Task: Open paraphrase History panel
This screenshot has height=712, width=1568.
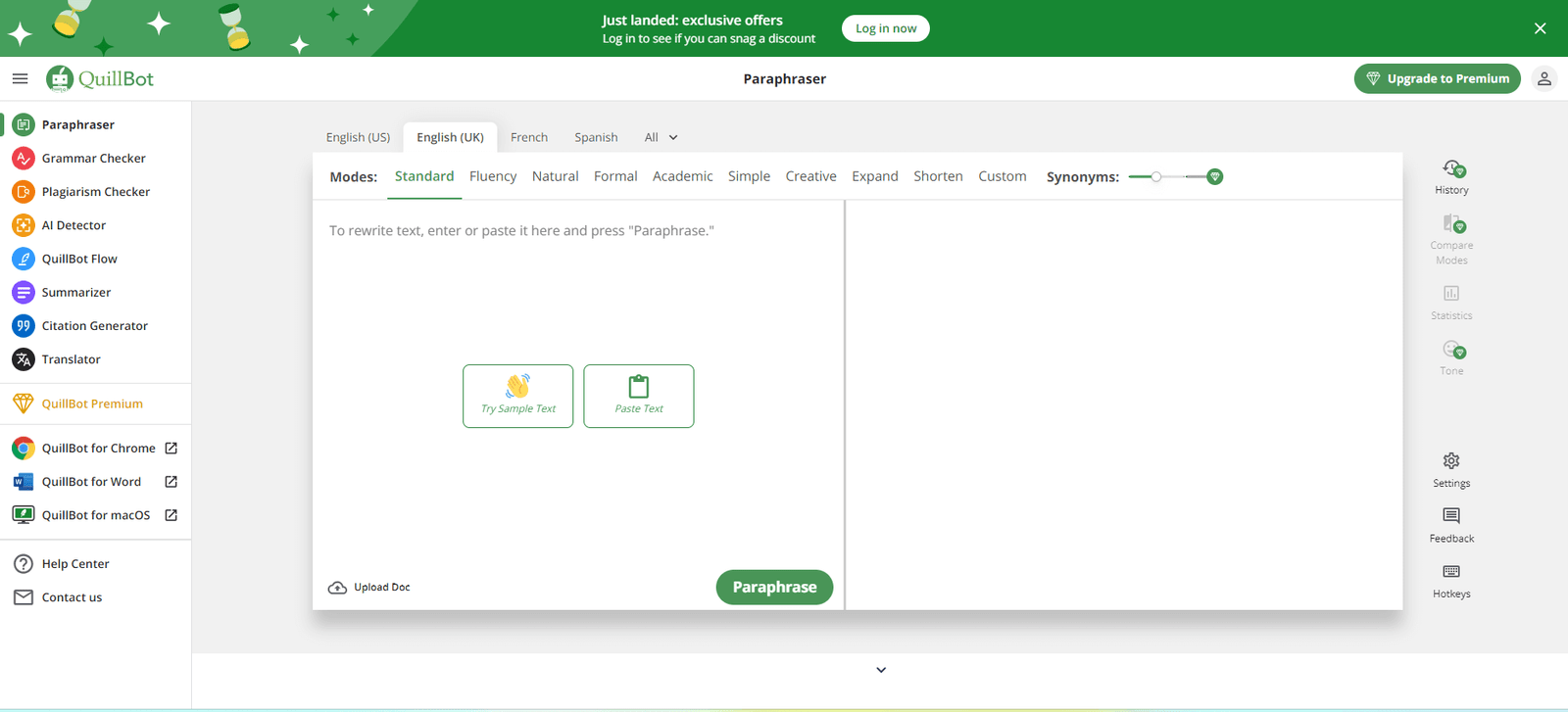Action: click(1451, 177)
